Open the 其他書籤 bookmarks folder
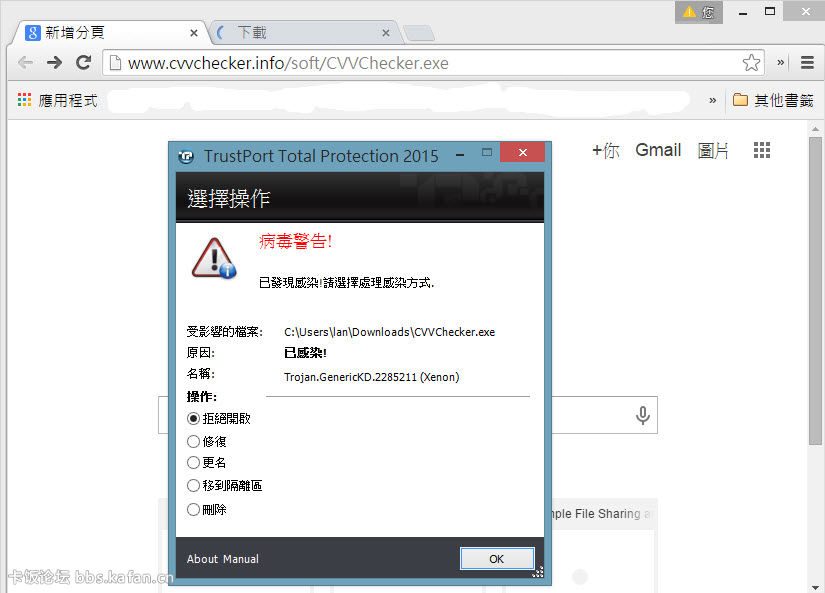The image size is (825, 593). [x=773, y=100]
